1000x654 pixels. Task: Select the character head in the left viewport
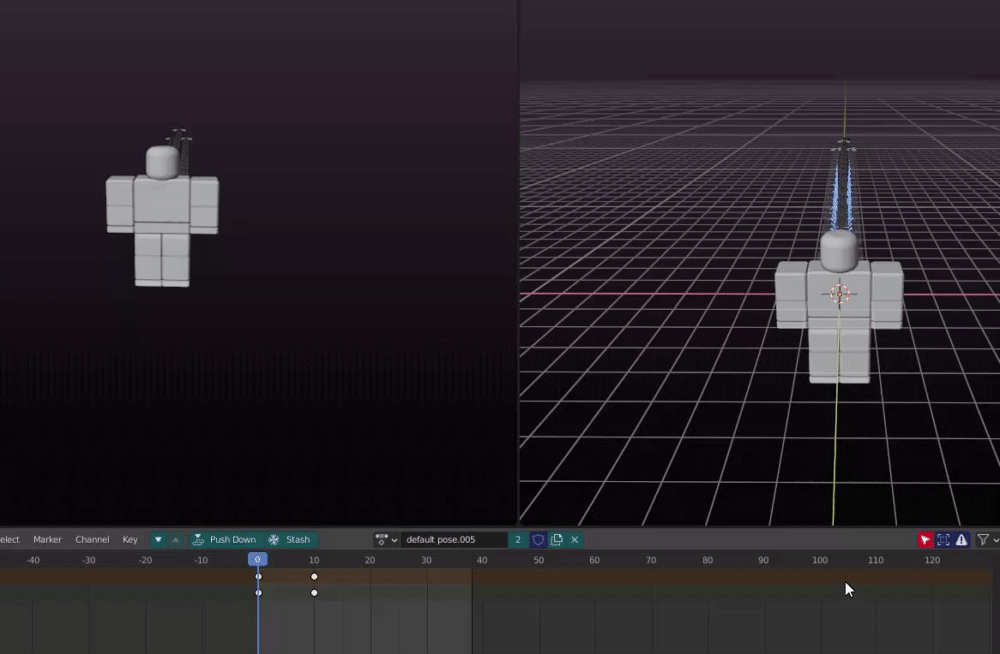tap(162, 162)
